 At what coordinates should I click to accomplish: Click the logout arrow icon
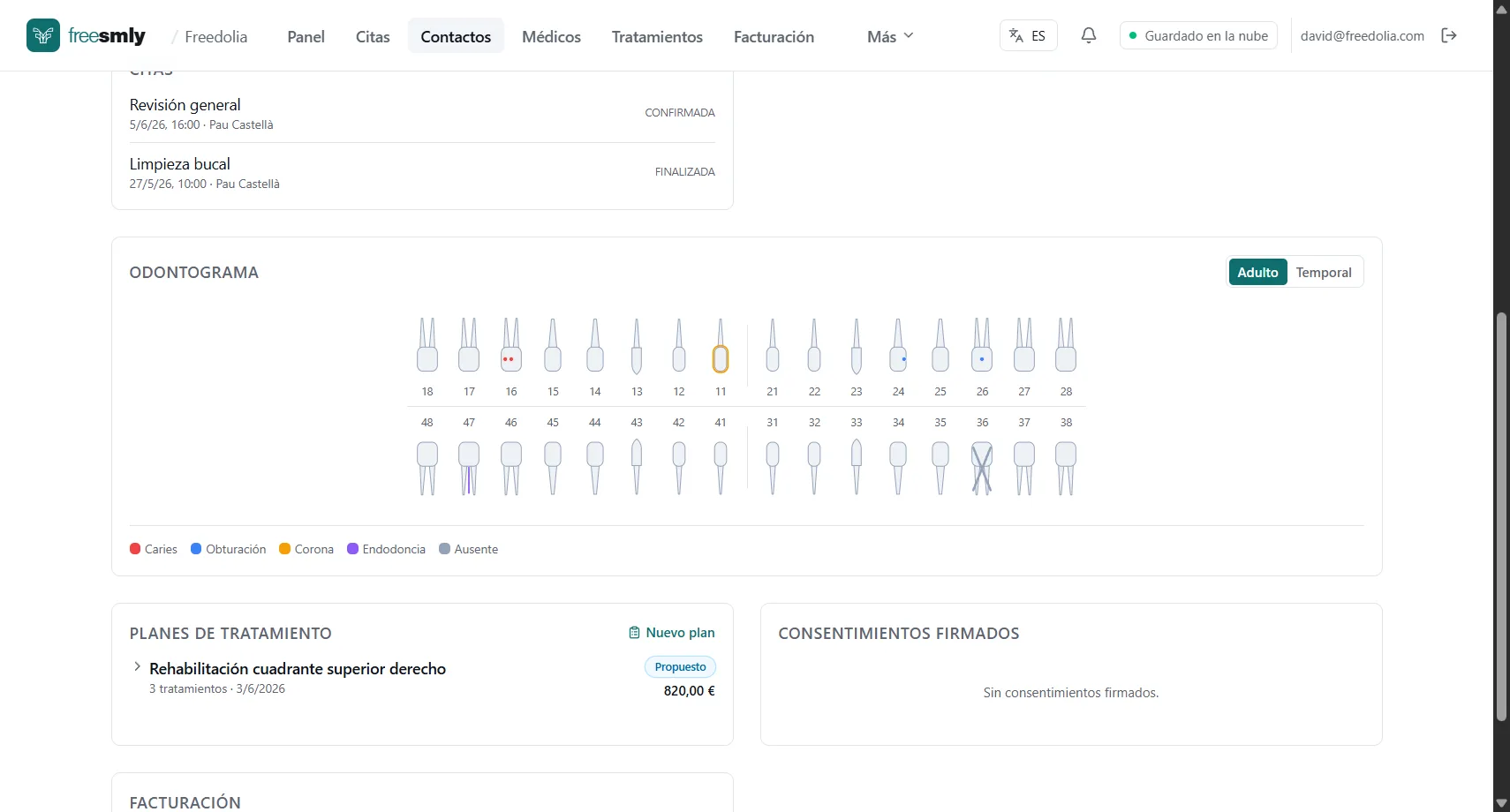point(1449,35)
